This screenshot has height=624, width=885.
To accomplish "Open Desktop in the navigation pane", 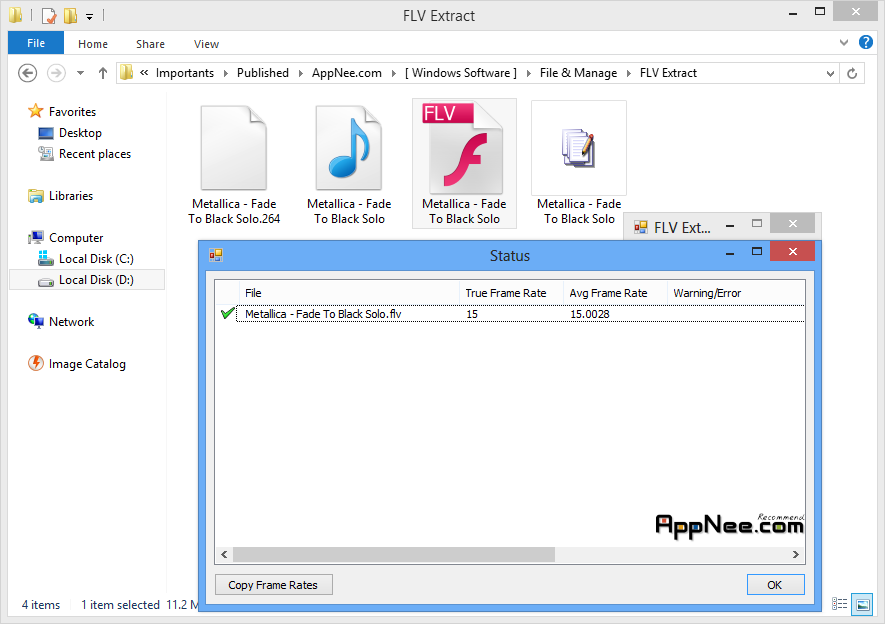I will click(80, 133).
